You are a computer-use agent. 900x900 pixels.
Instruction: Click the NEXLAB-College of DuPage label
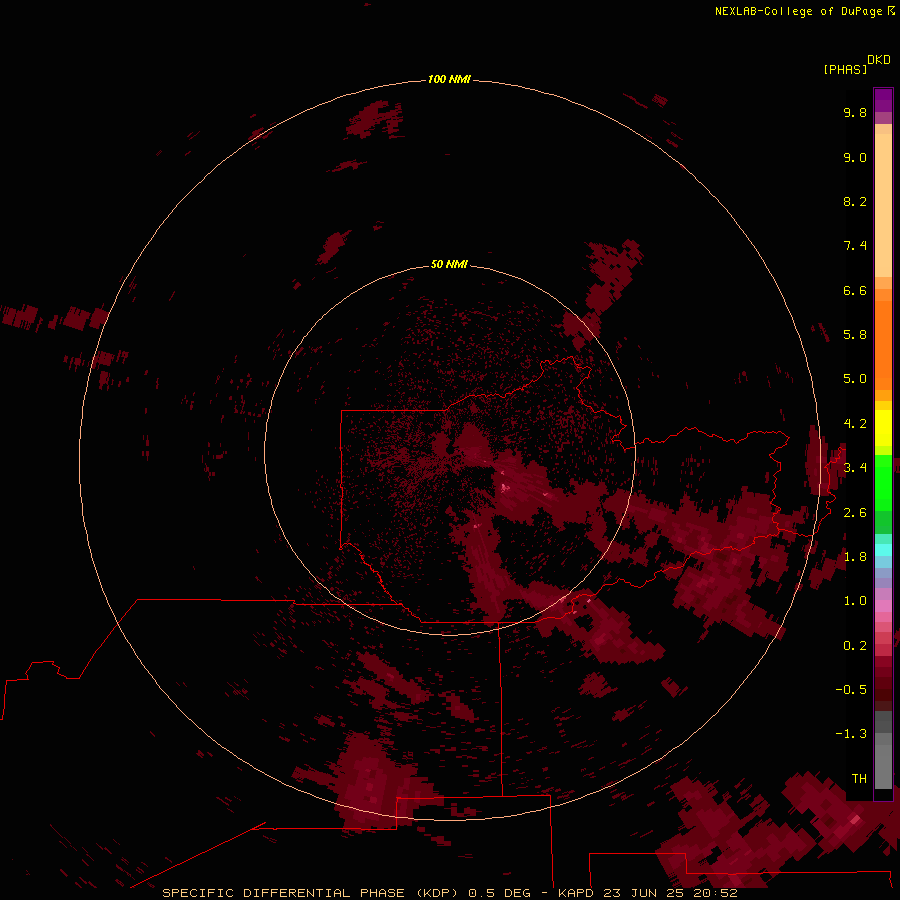[x=798, y=11]
